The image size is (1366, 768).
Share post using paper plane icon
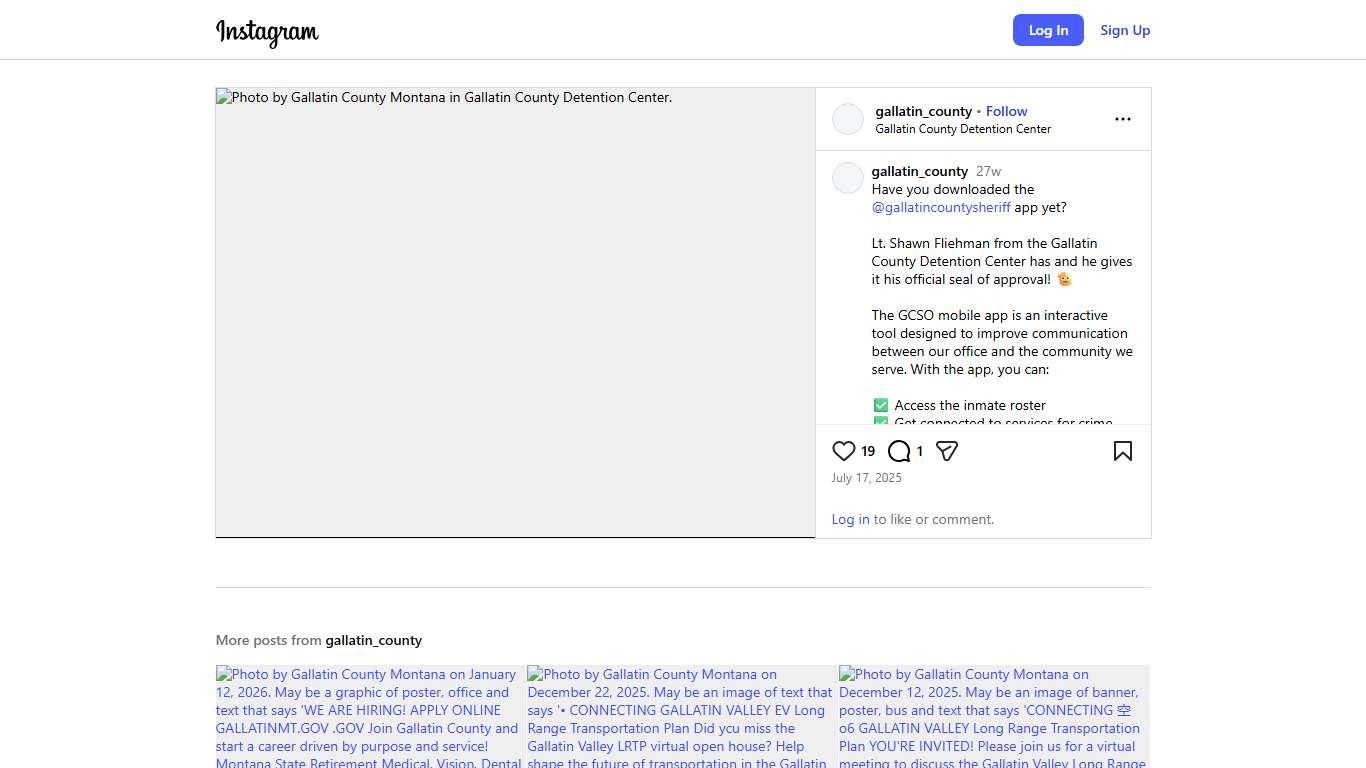[947, 451]
